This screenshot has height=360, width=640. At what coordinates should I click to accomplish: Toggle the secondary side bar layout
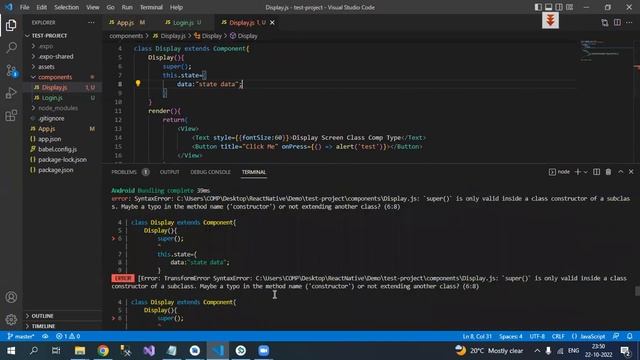pyautogui.click(x=559, y=7)
